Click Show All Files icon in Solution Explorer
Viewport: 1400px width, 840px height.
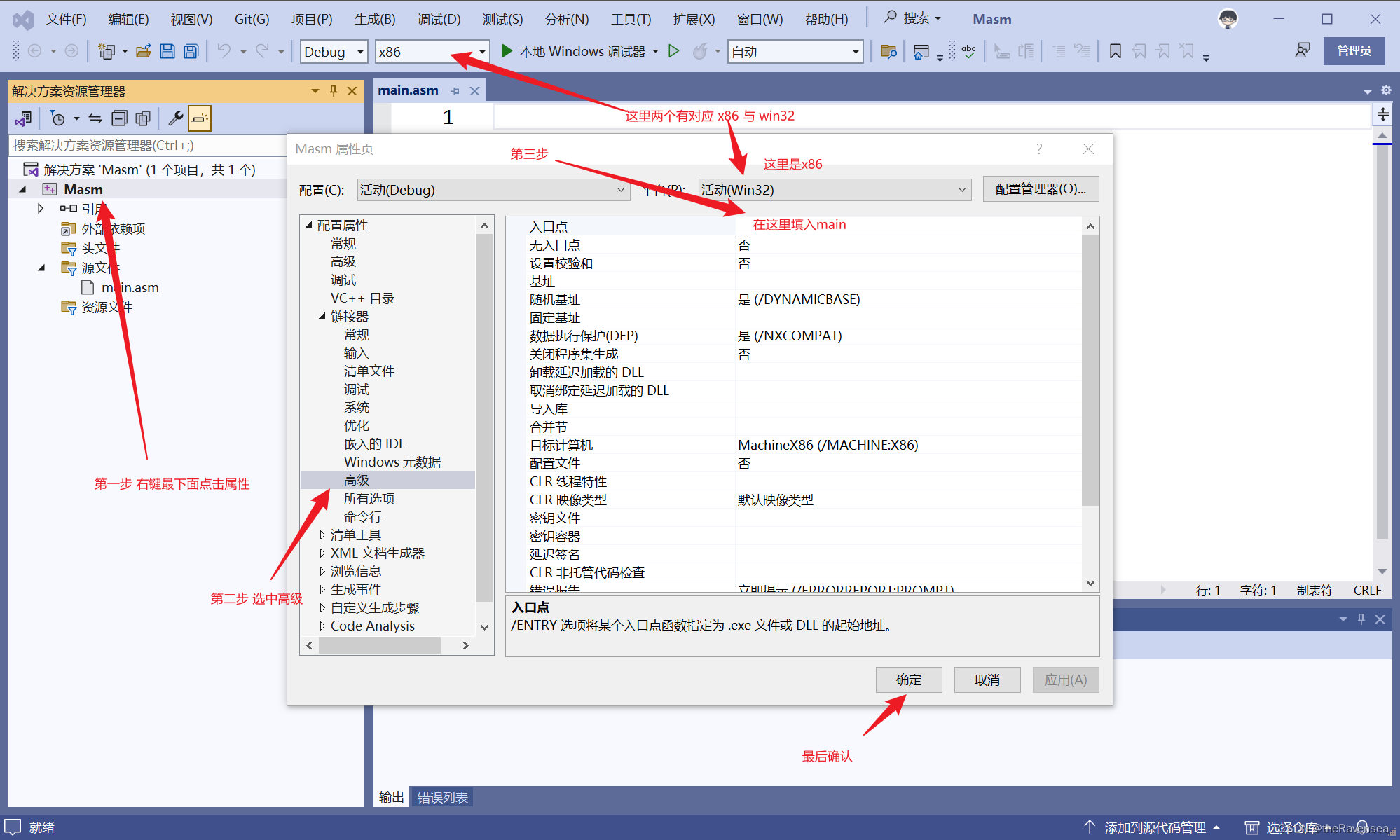pyautogui.click(x=143, y=118)
